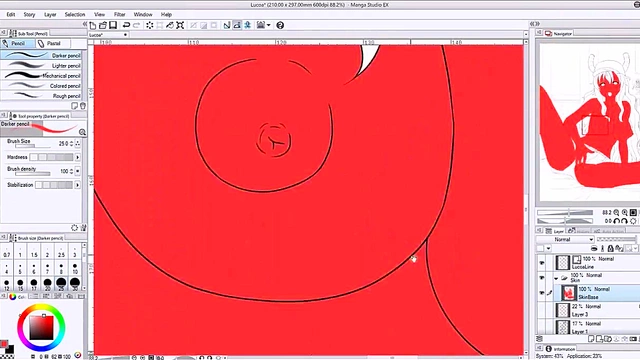Toggle the Snap to special ruler icon
640x360 pixels.
click(237, 25)
